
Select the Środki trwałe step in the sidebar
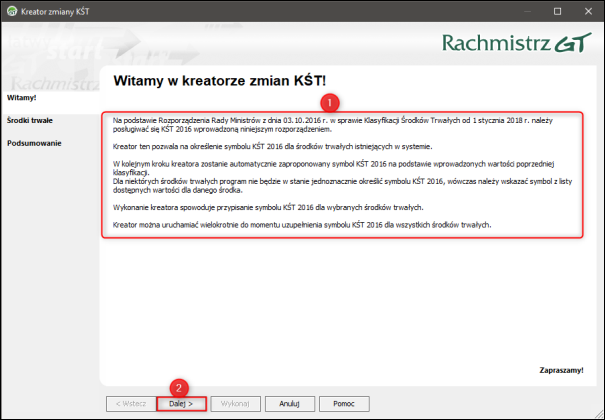click(30, 120)
